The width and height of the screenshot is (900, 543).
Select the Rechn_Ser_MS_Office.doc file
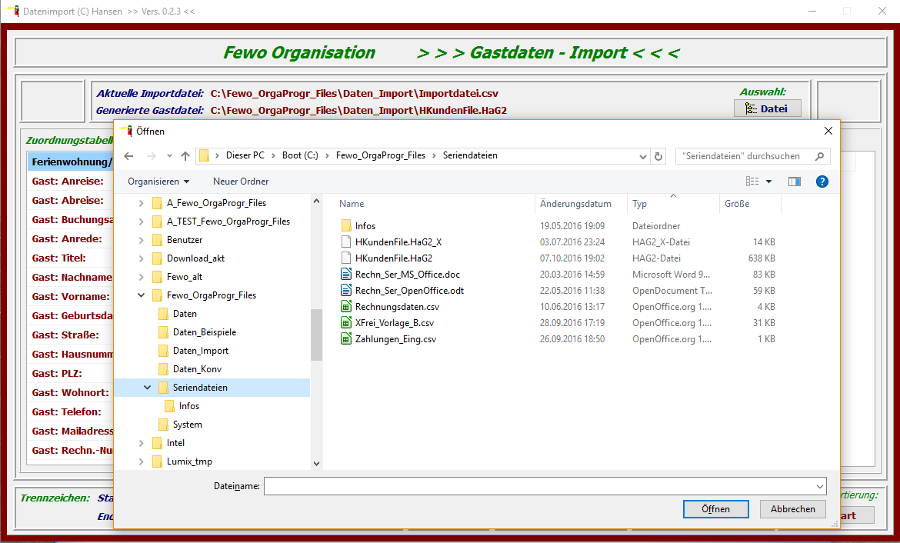tap(407, 274)
